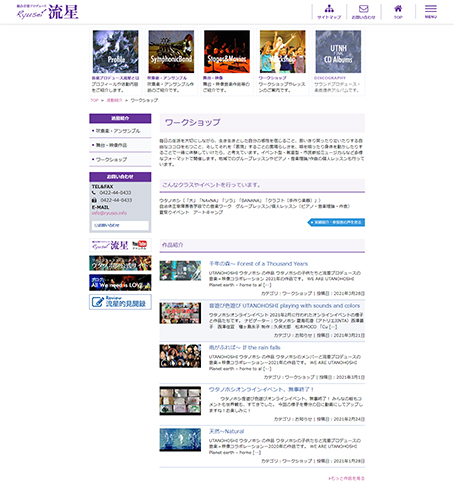Screen dimensions: 454x484
Task: Open the ウタノホシ sidebar banner
Action: pyautogui.click(x=120, y=263)
